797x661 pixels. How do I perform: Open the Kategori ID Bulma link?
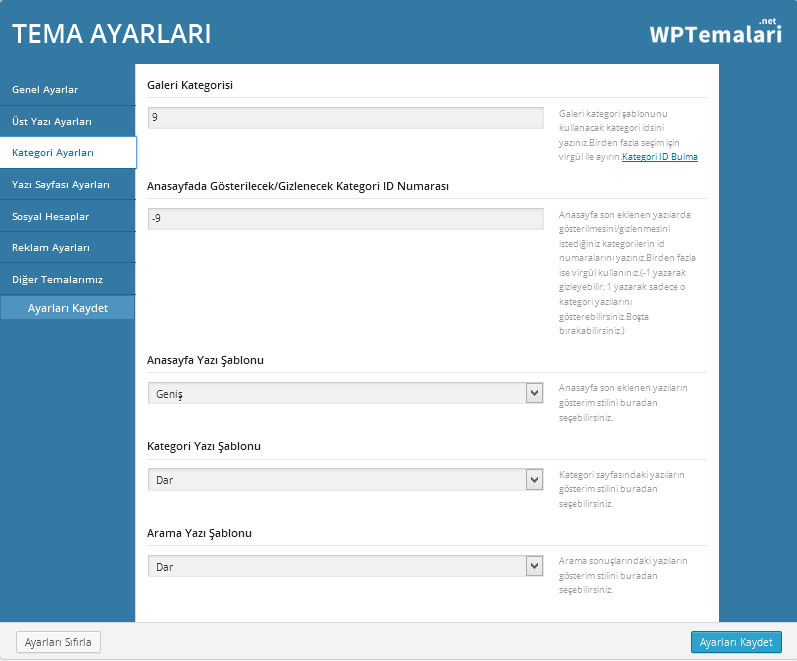click(660, 157)
